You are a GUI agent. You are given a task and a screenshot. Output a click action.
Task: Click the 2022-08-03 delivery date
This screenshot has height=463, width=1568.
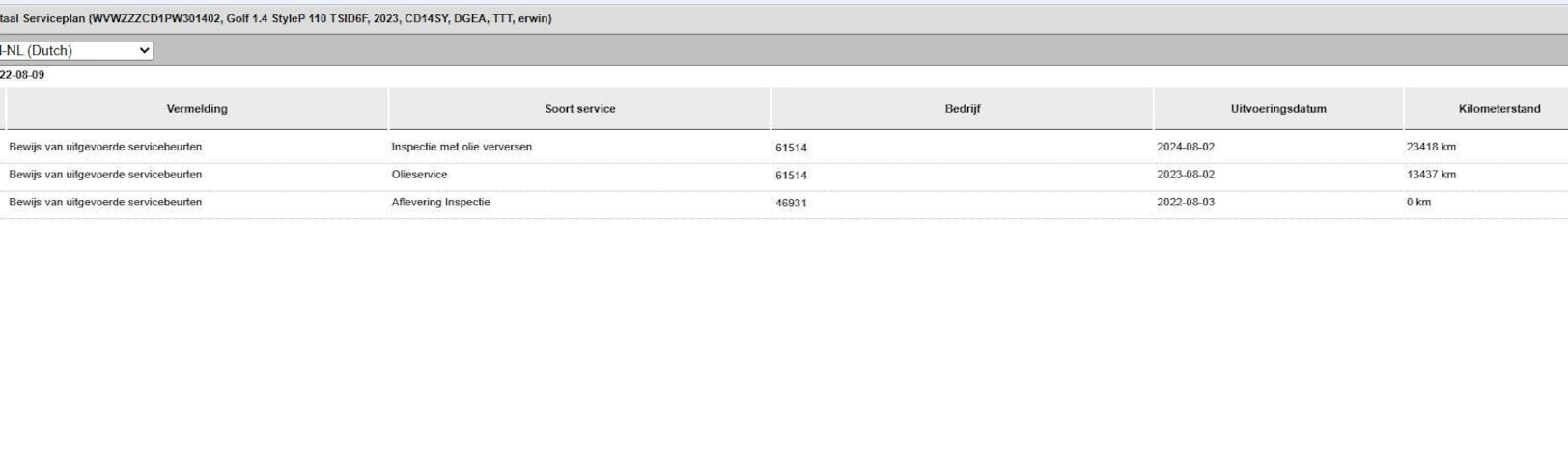[1186, 203]
